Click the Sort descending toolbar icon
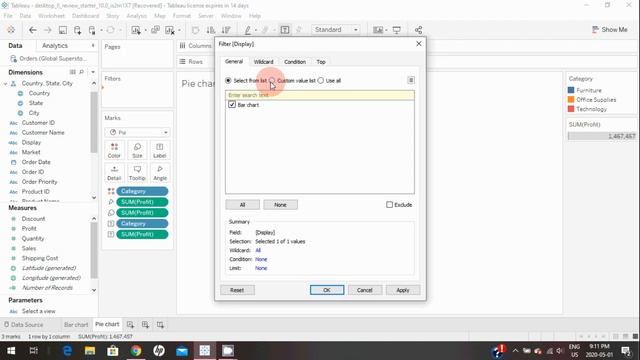This screenshot has width=640, height=360. coord(226,30)
